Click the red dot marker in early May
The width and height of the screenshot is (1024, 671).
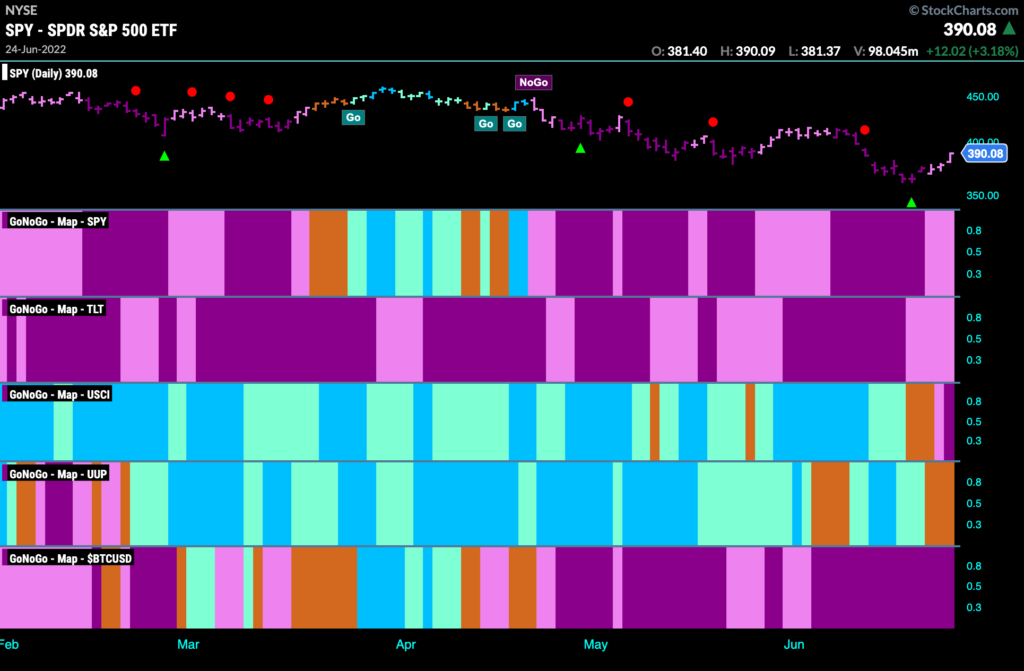628,102
